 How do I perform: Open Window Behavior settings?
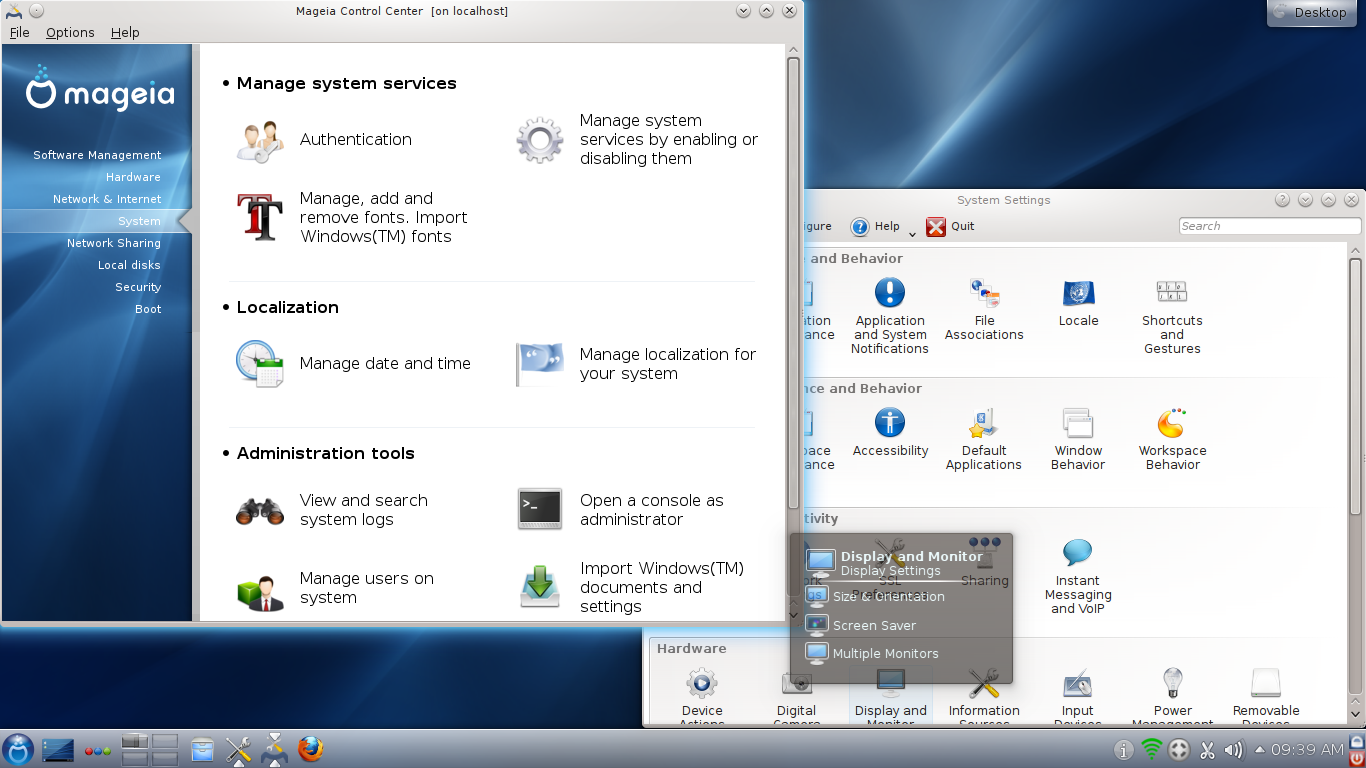click(x=1078, y=439)
